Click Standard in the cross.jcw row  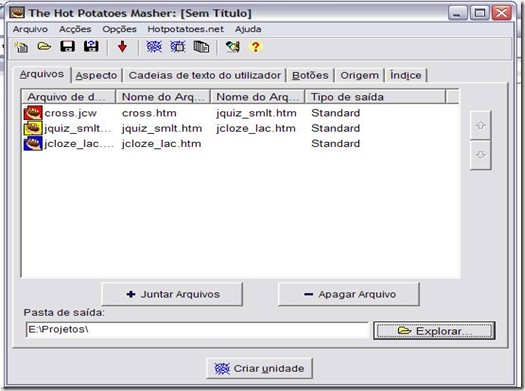pyautogui.click(x=335, y=113)
